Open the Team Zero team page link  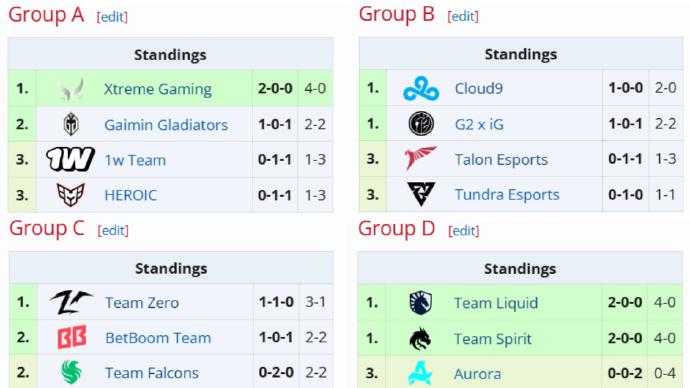[x=142, y=303]
